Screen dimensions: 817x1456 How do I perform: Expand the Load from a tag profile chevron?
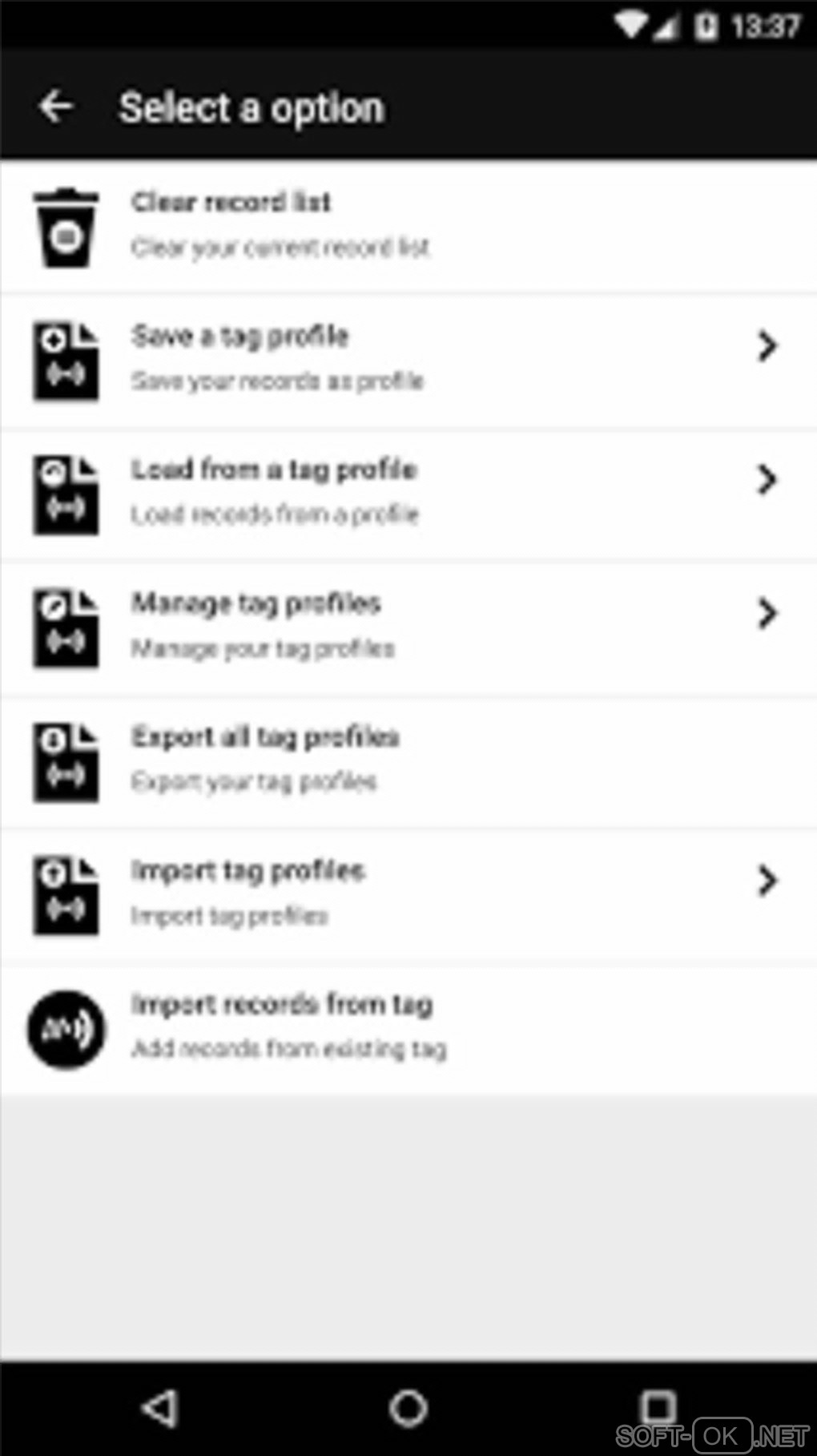[x=767, y=479]
